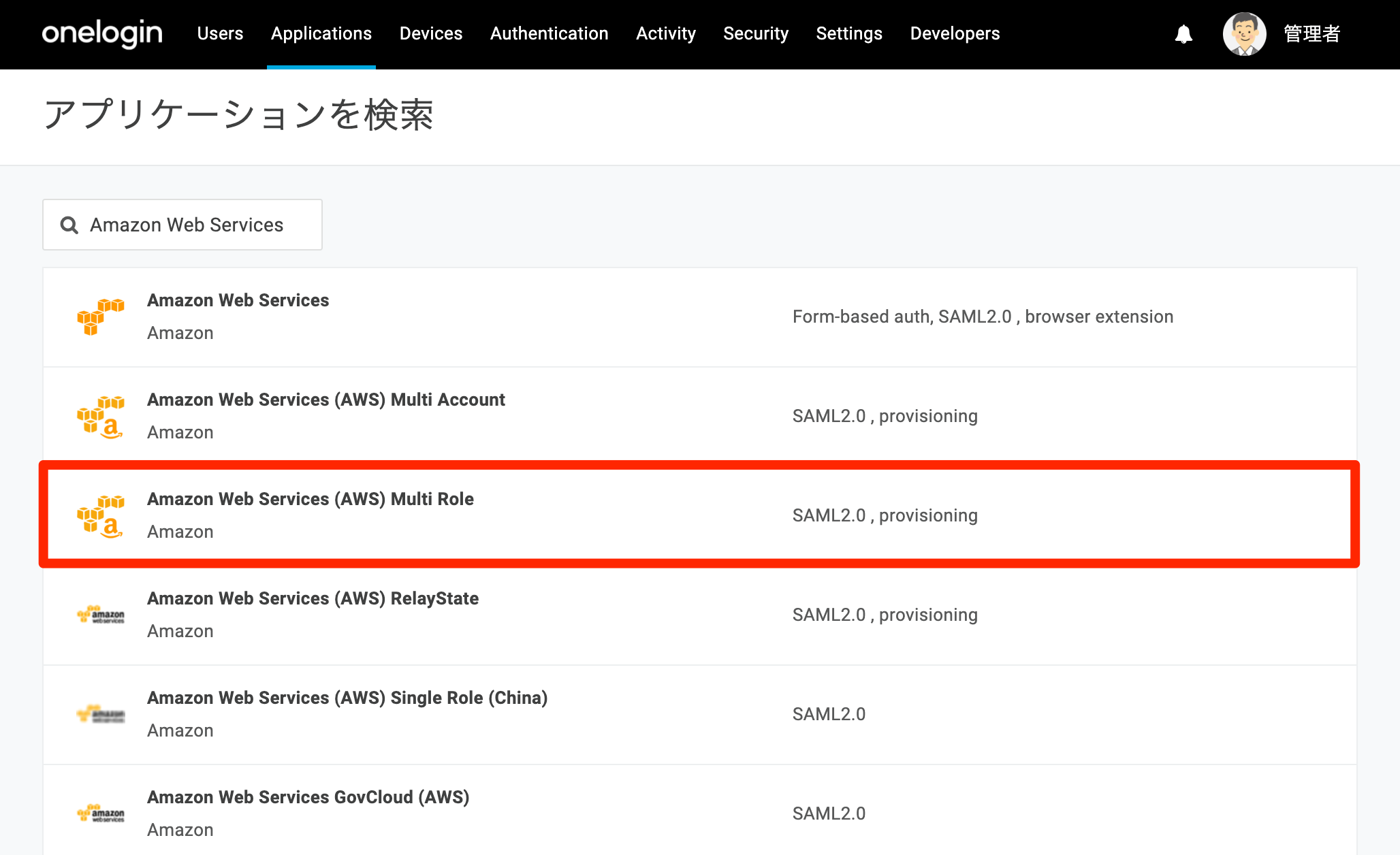The image size is (1400, 855).
Task: Click the administrator avatar picture
Action: tap(1244, 33)
